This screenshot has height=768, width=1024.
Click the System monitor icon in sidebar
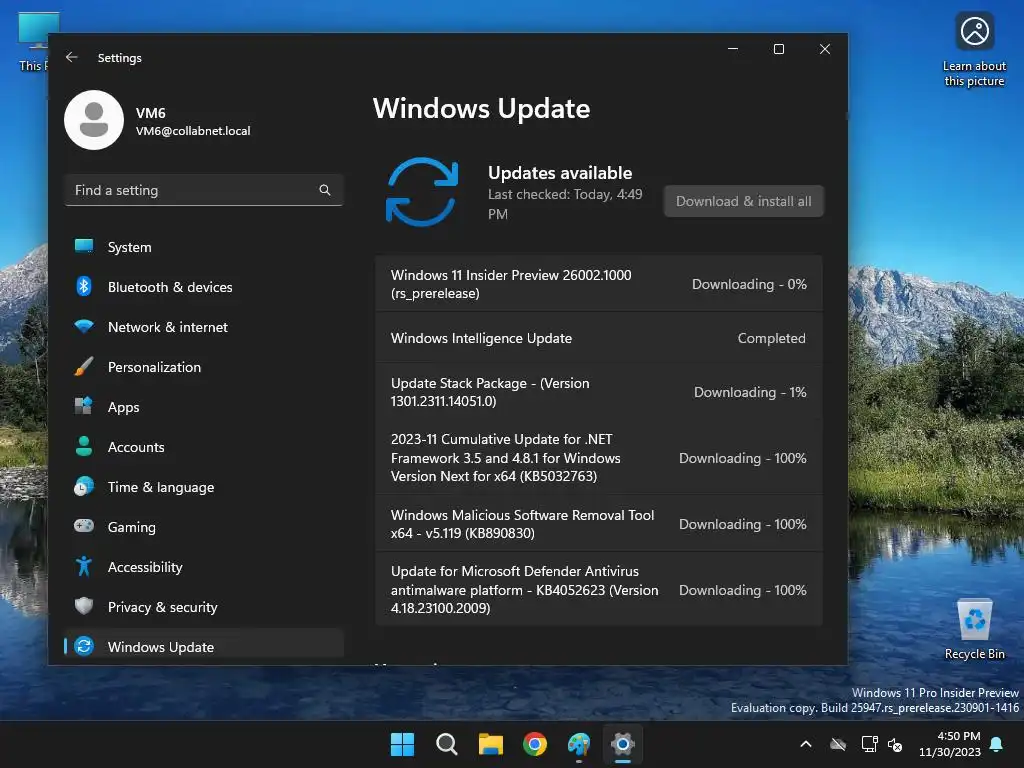(84, 246)
